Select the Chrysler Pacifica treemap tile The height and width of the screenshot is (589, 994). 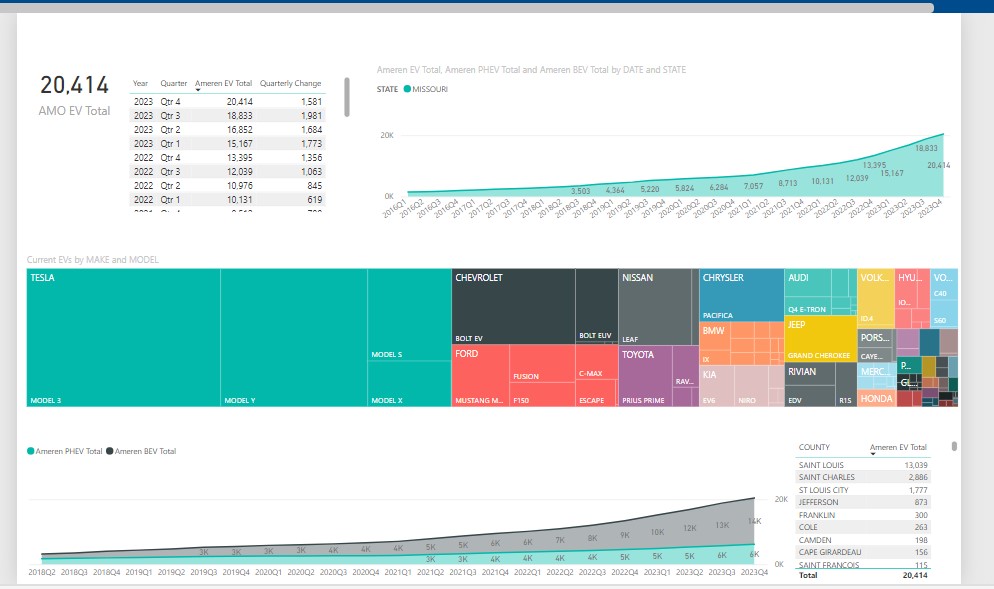(740, 295)
